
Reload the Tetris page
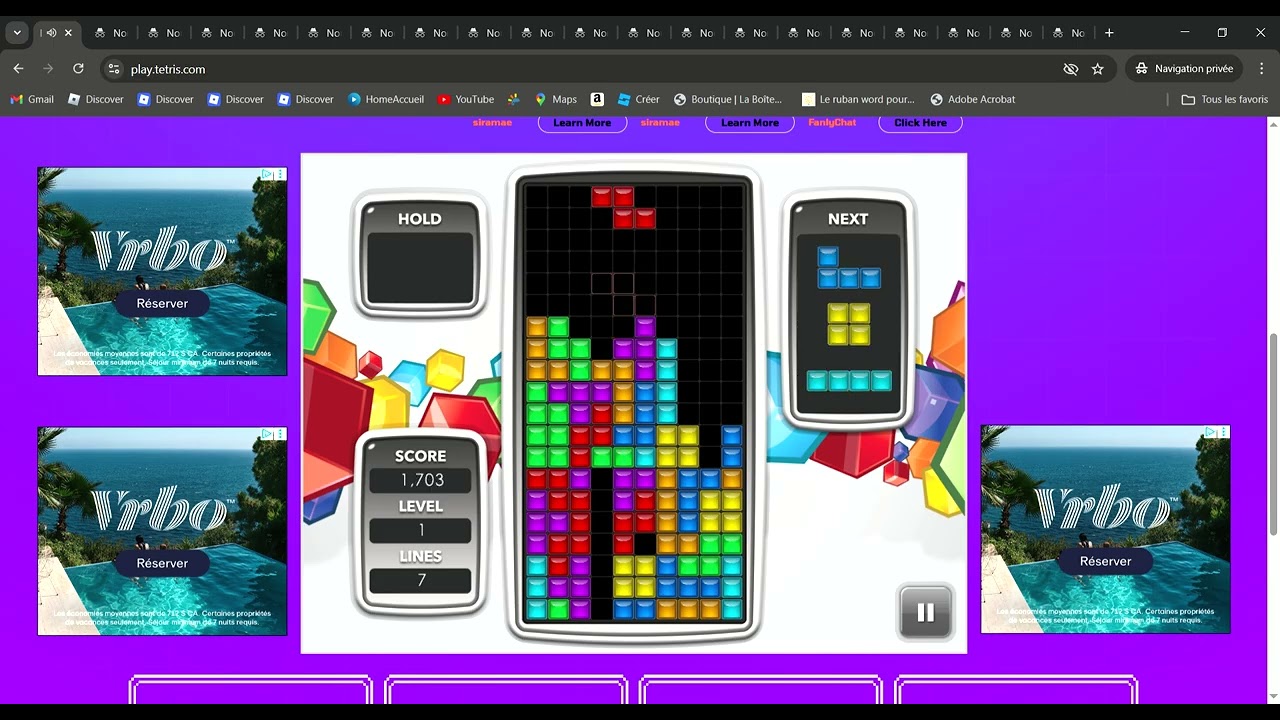point(78,69)
